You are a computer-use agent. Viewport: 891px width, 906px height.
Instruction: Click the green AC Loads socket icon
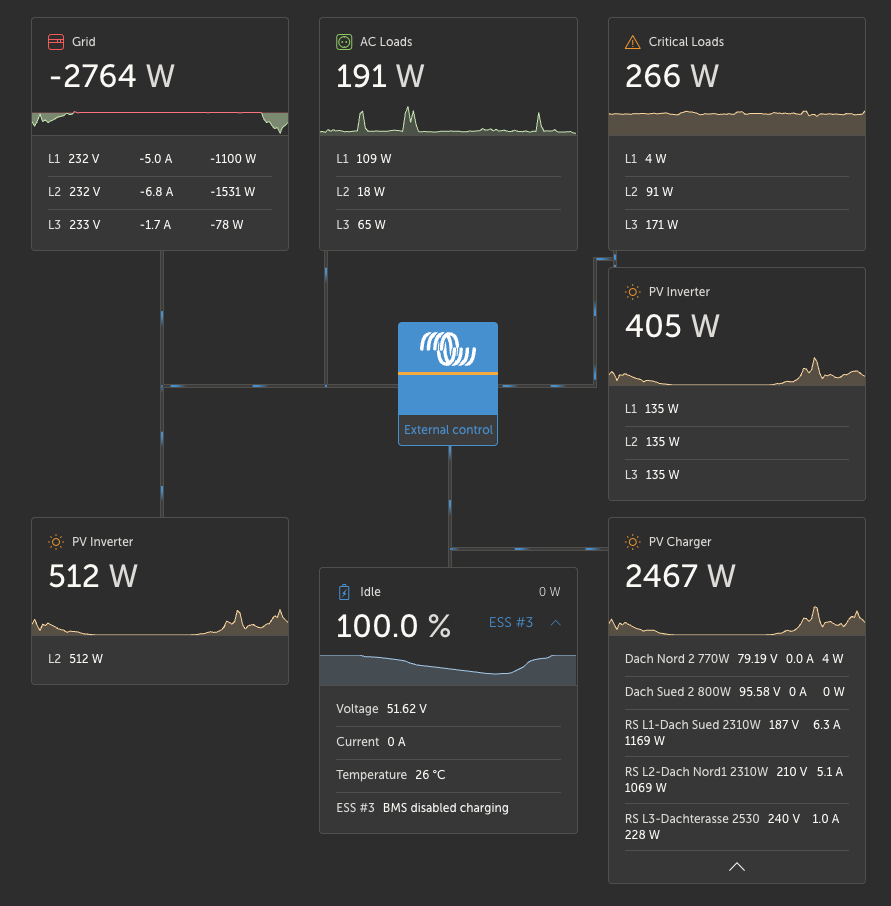point(344,42)
